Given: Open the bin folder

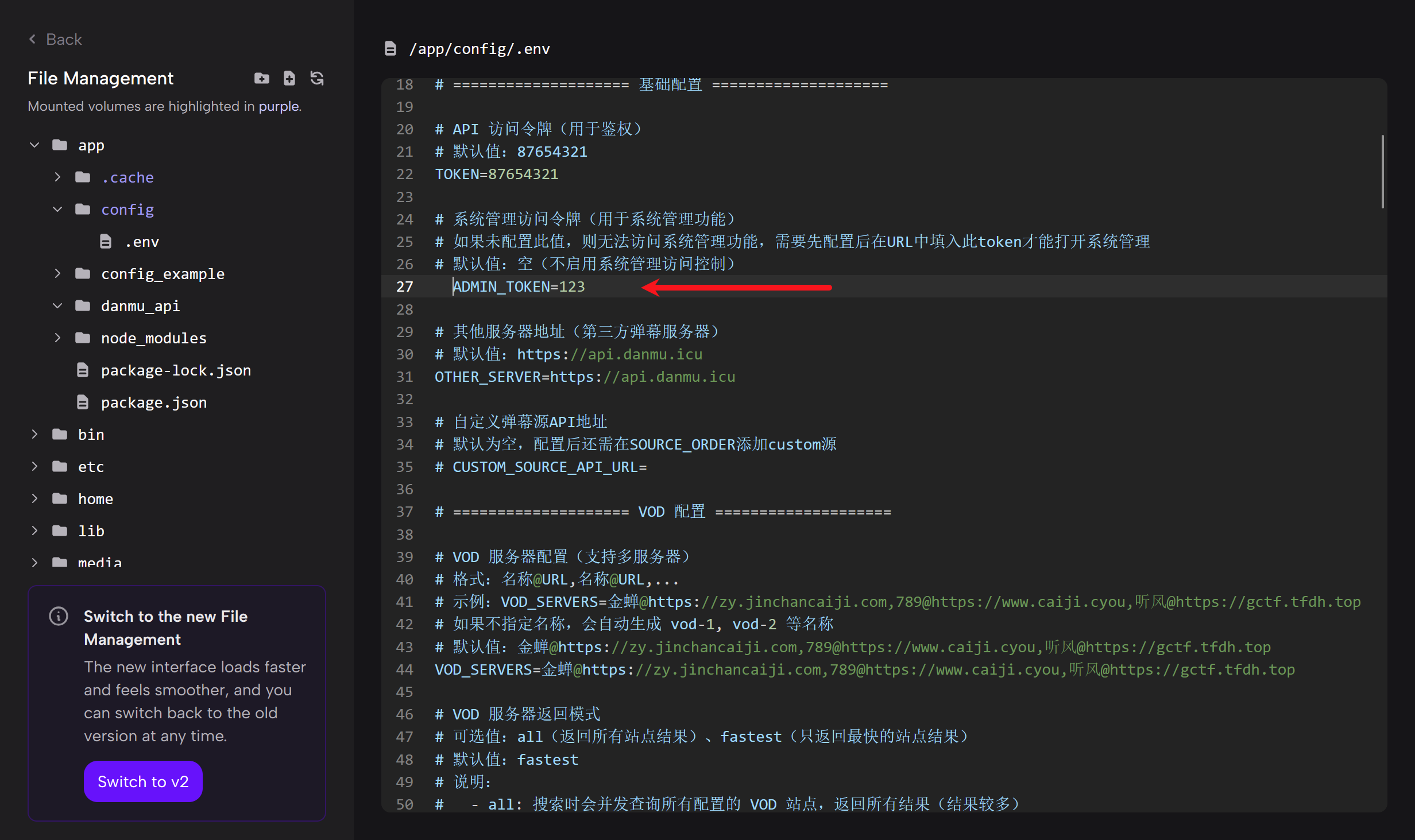Looking at the screenshot, I should [x=91, y=435].
